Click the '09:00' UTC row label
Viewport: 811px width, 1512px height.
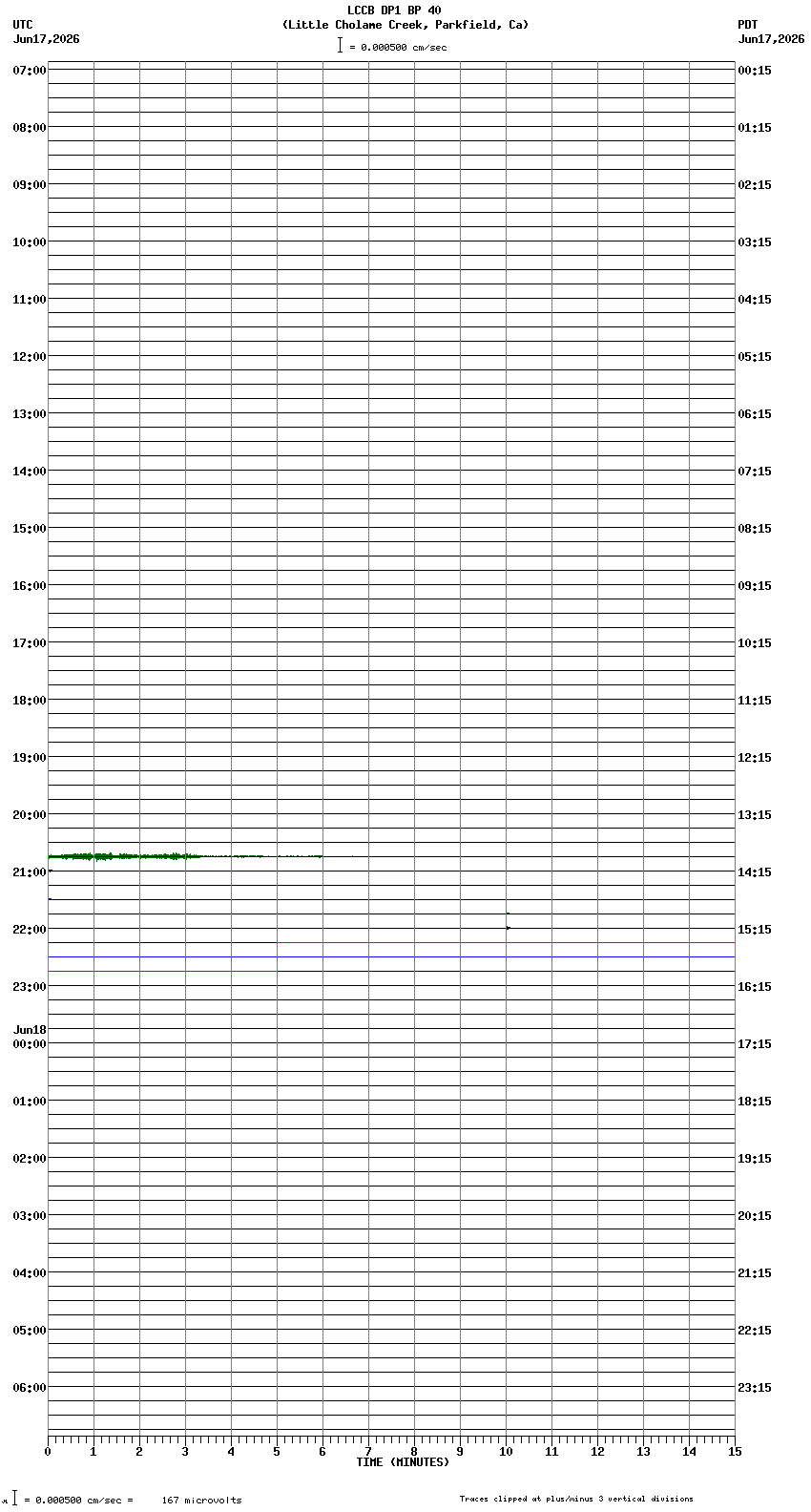point(30,185)
